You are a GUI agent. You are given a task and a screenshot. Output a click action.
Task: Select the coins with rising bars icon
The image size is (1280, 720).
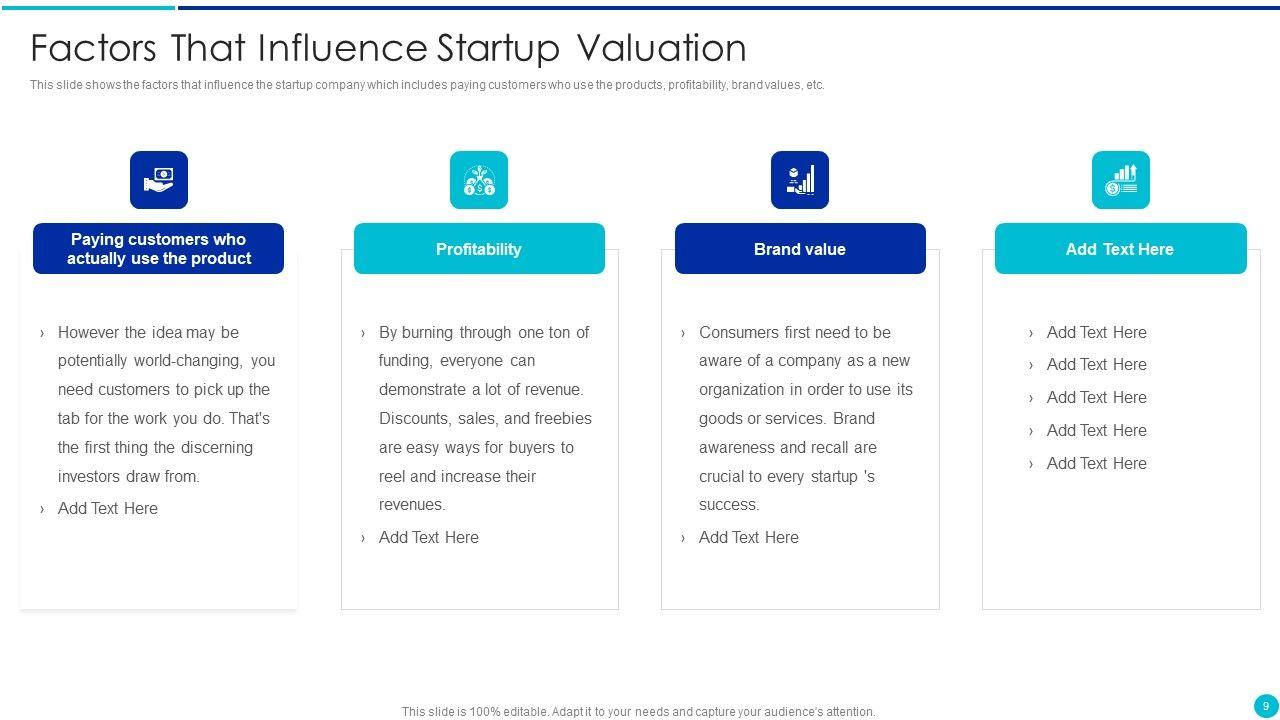click(1120, 180)
